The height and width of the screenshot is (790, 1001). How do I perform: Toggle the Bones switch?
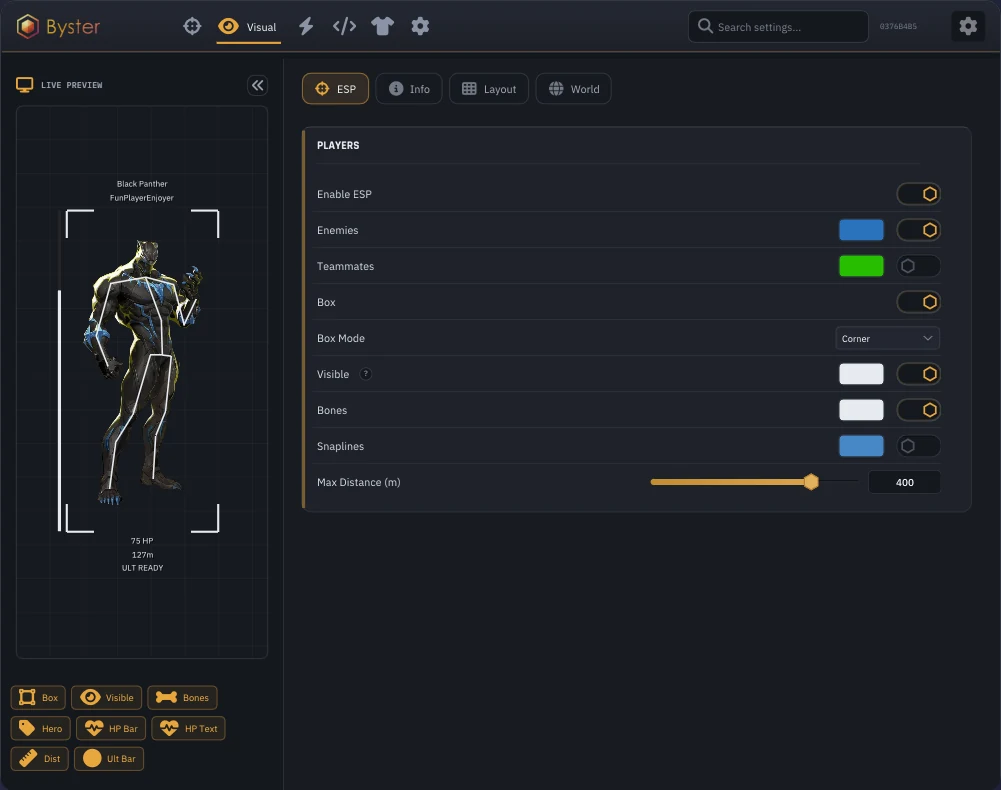(919, 410)
